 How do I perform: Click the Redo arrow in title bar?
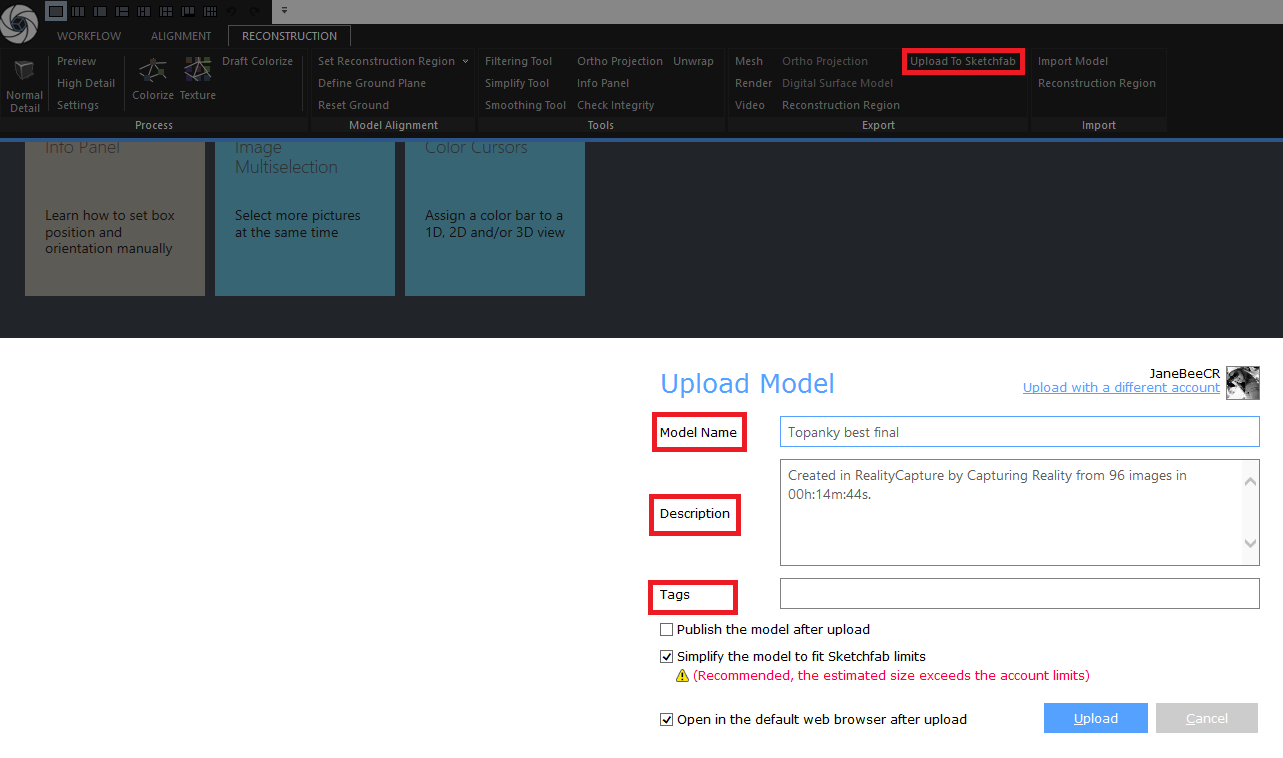255,11
